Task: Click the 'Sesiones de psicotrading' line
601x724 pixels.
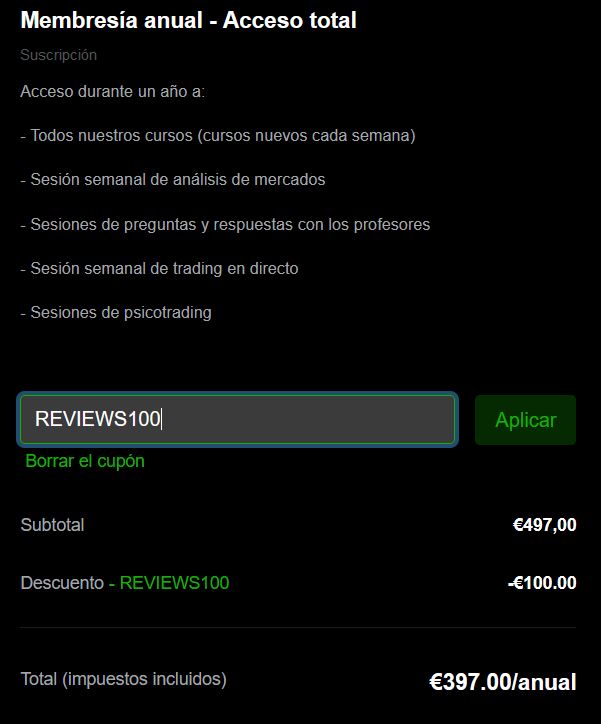Action: pos(116,312)
